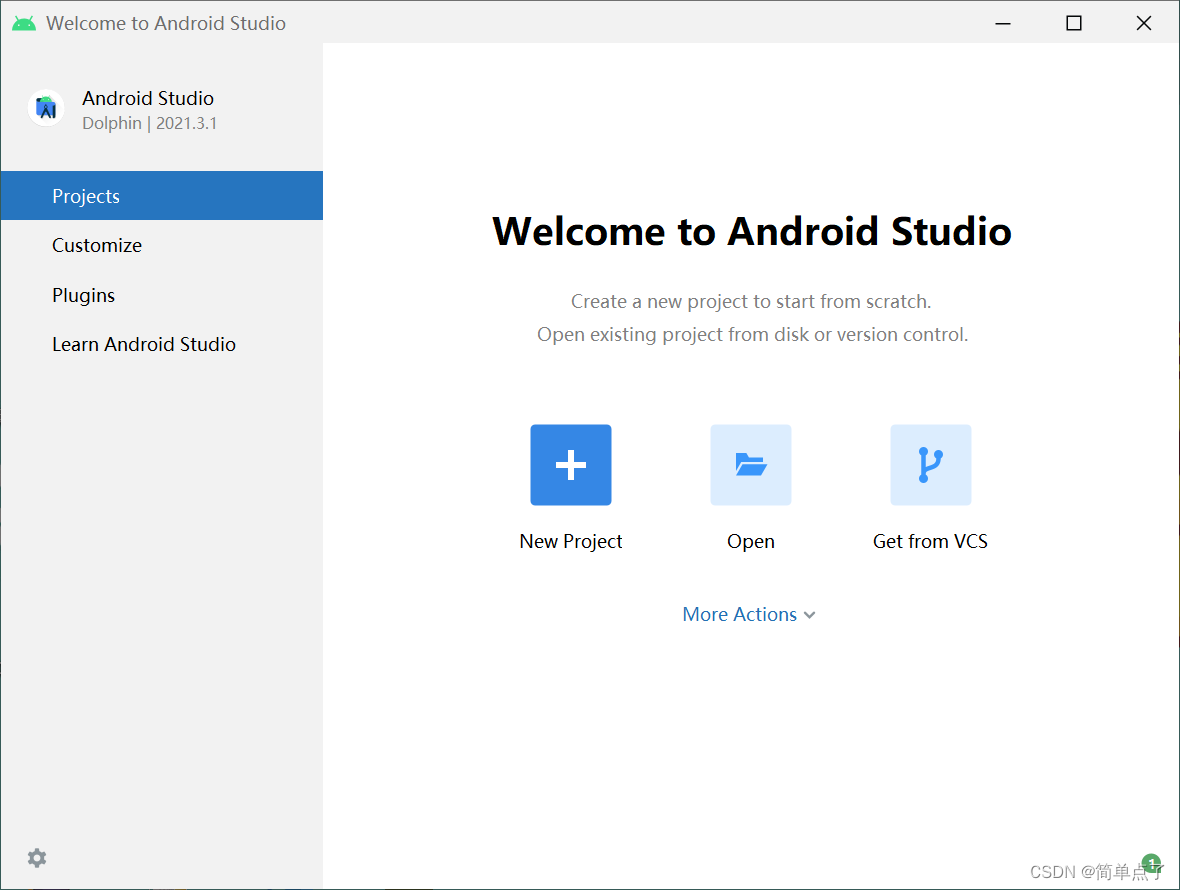Open the Customize section
Screen dimensions: 1180x890
(97, 245)
